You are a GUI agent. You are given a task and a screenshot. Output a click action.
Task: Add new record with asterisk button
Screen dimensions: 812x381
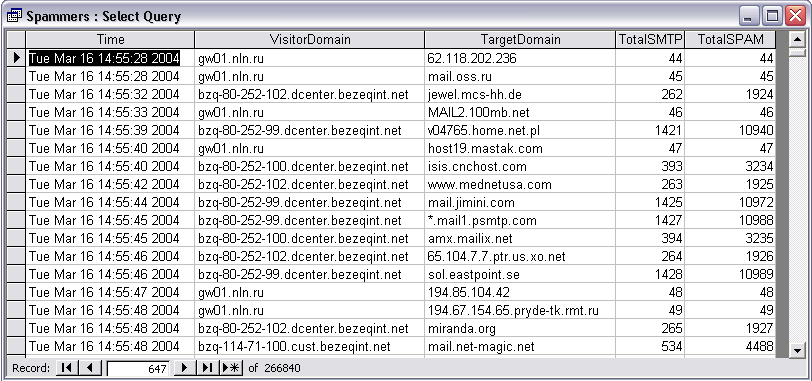point(231,368)
